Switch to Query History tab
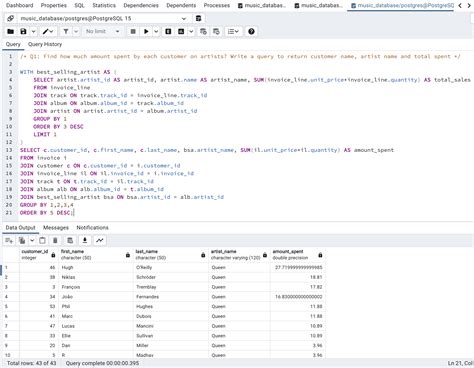The image size is (474, 368). [x=45, y=44]
